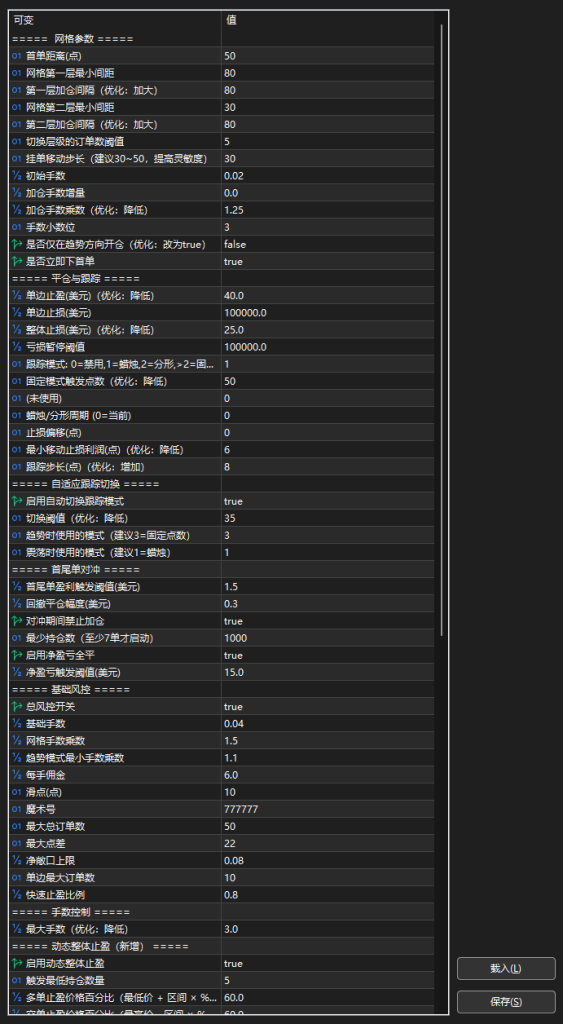Viewport: 563px width, 1024px height.
Task: Select the 跟踪模式 parameter row label
Action: [120, 364]
